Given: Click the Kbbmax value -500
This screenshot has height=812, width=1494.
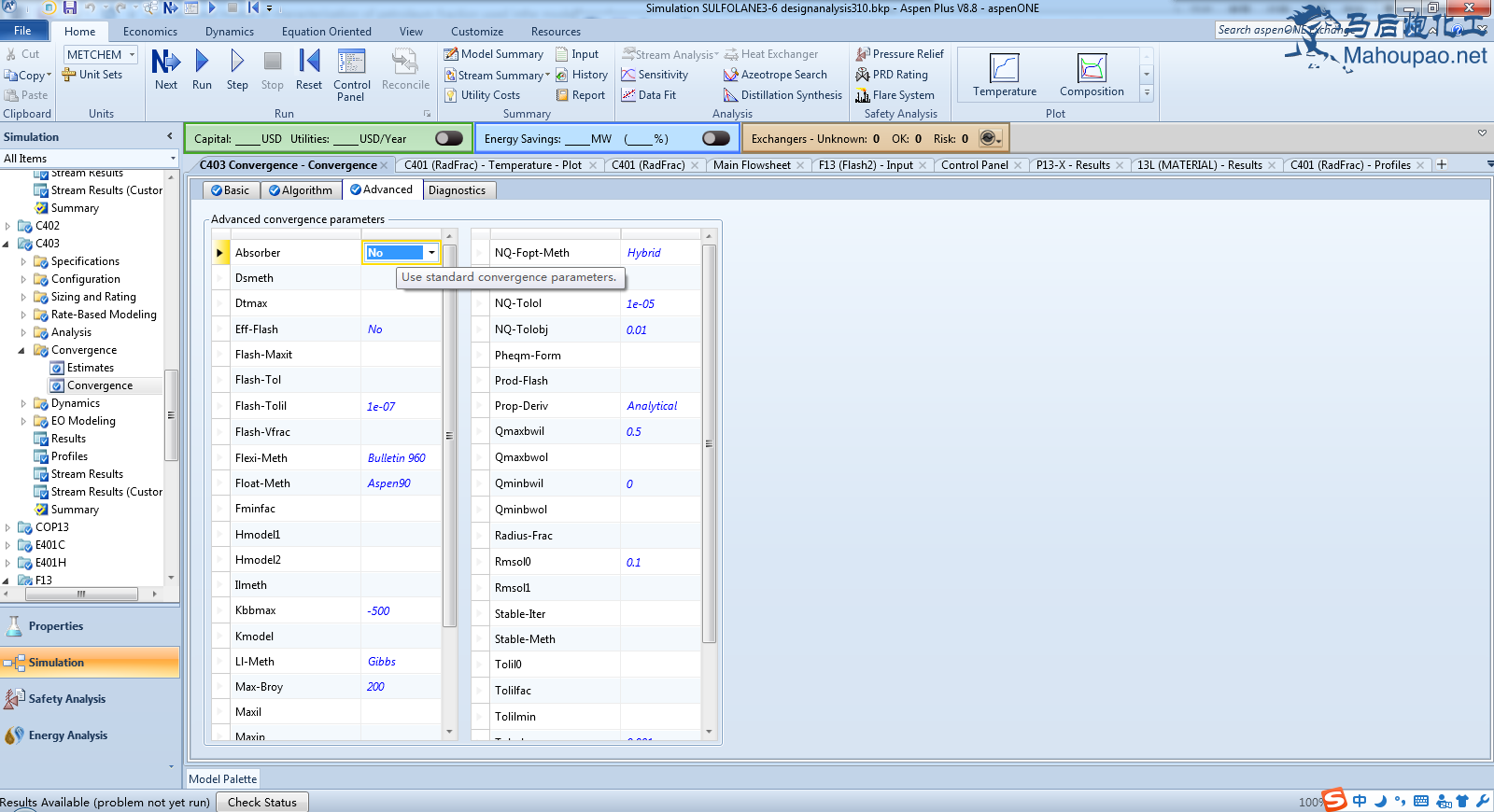Looking at the screenshot, I should 402,611.
